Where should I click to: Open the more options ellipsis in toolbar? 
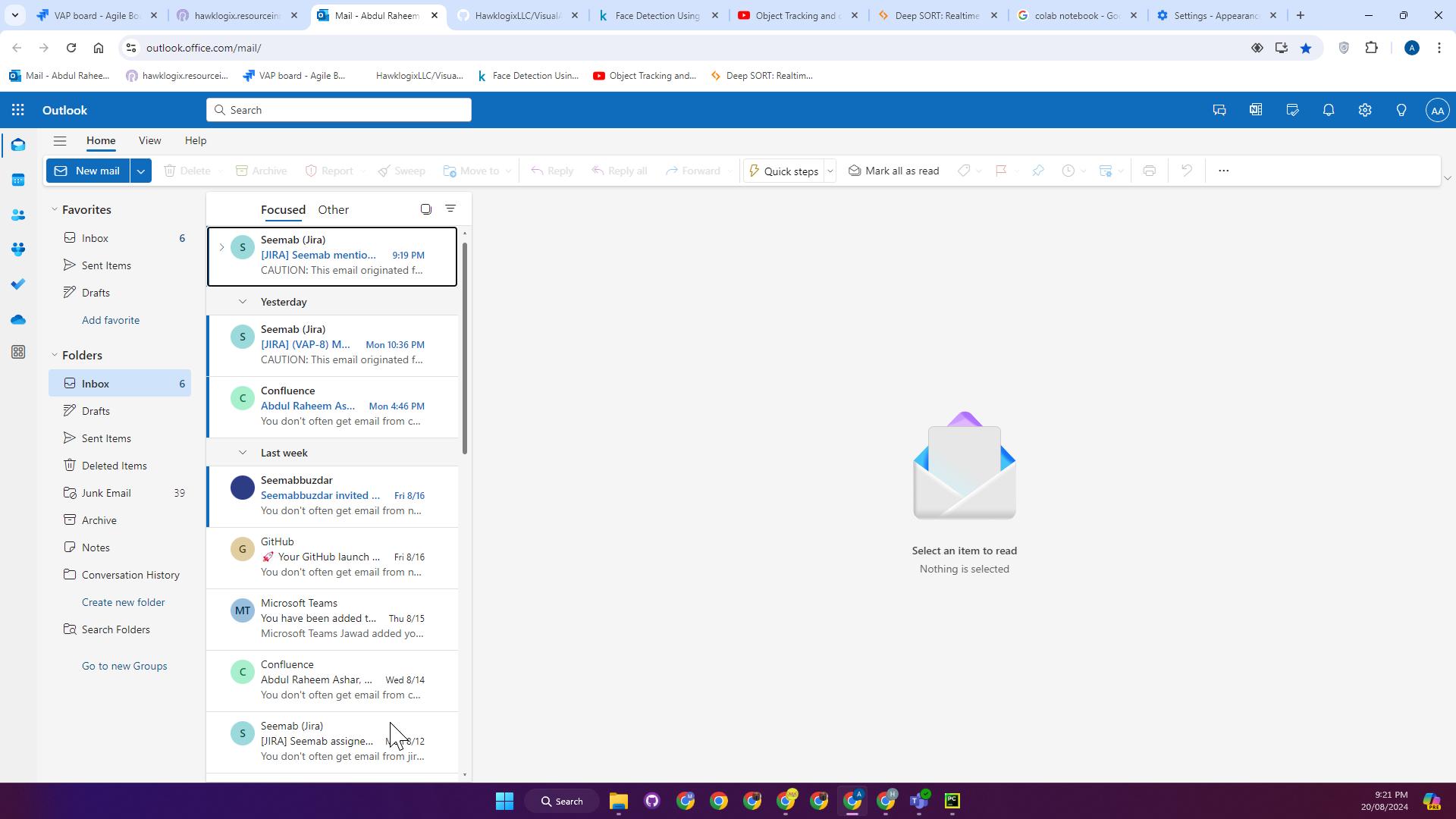(x=1223, y=171)
